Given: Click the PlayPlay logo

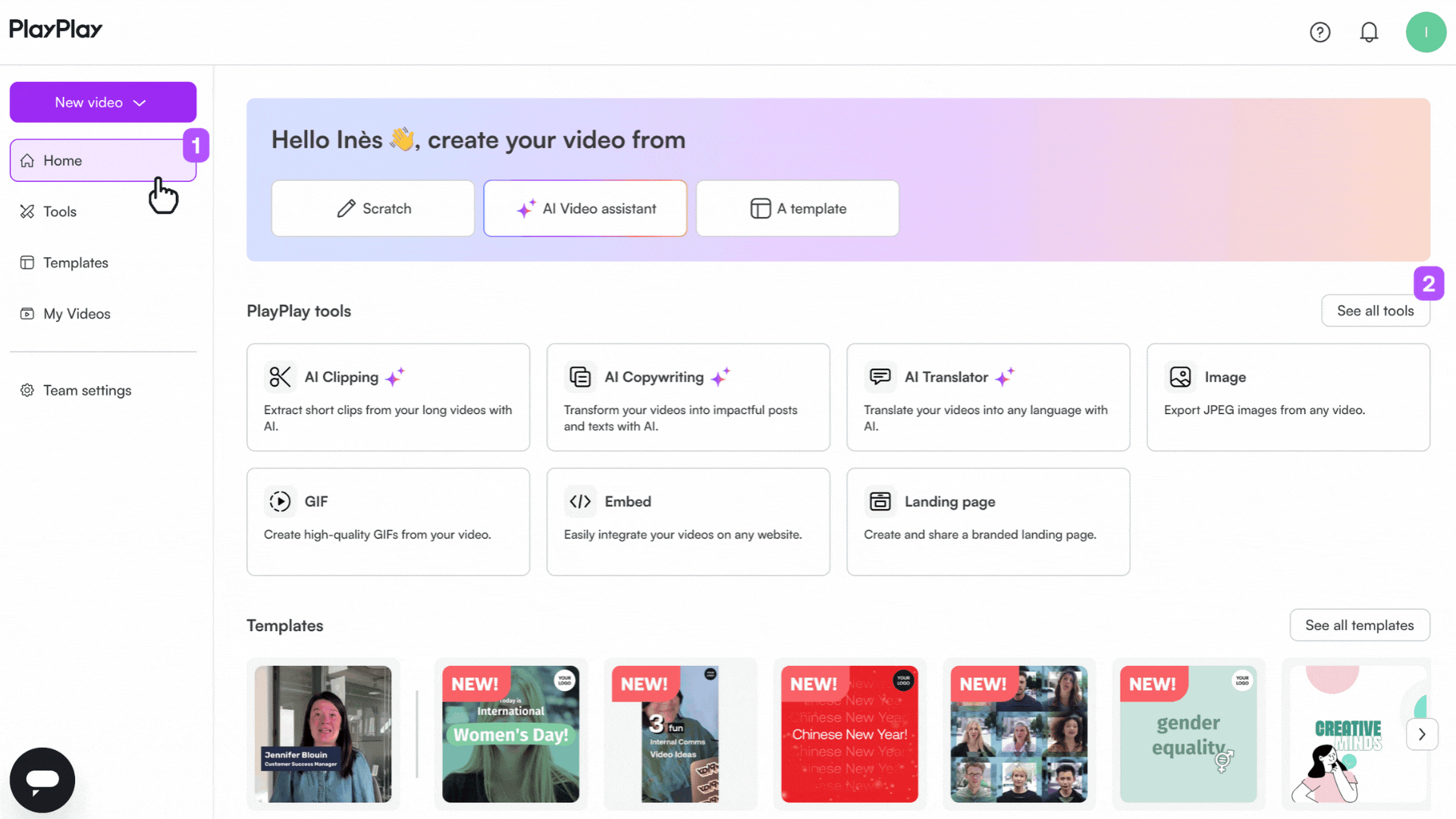Looking at the screenshot, I should [x=55, y=29].
